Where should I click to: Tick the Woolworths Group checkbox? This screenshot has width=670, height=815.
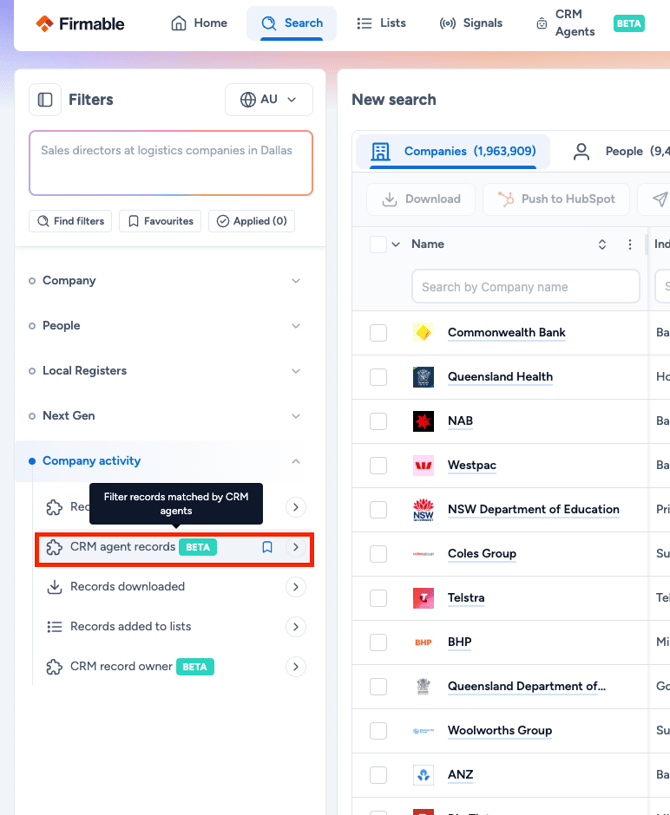click(x=378, y=731)
